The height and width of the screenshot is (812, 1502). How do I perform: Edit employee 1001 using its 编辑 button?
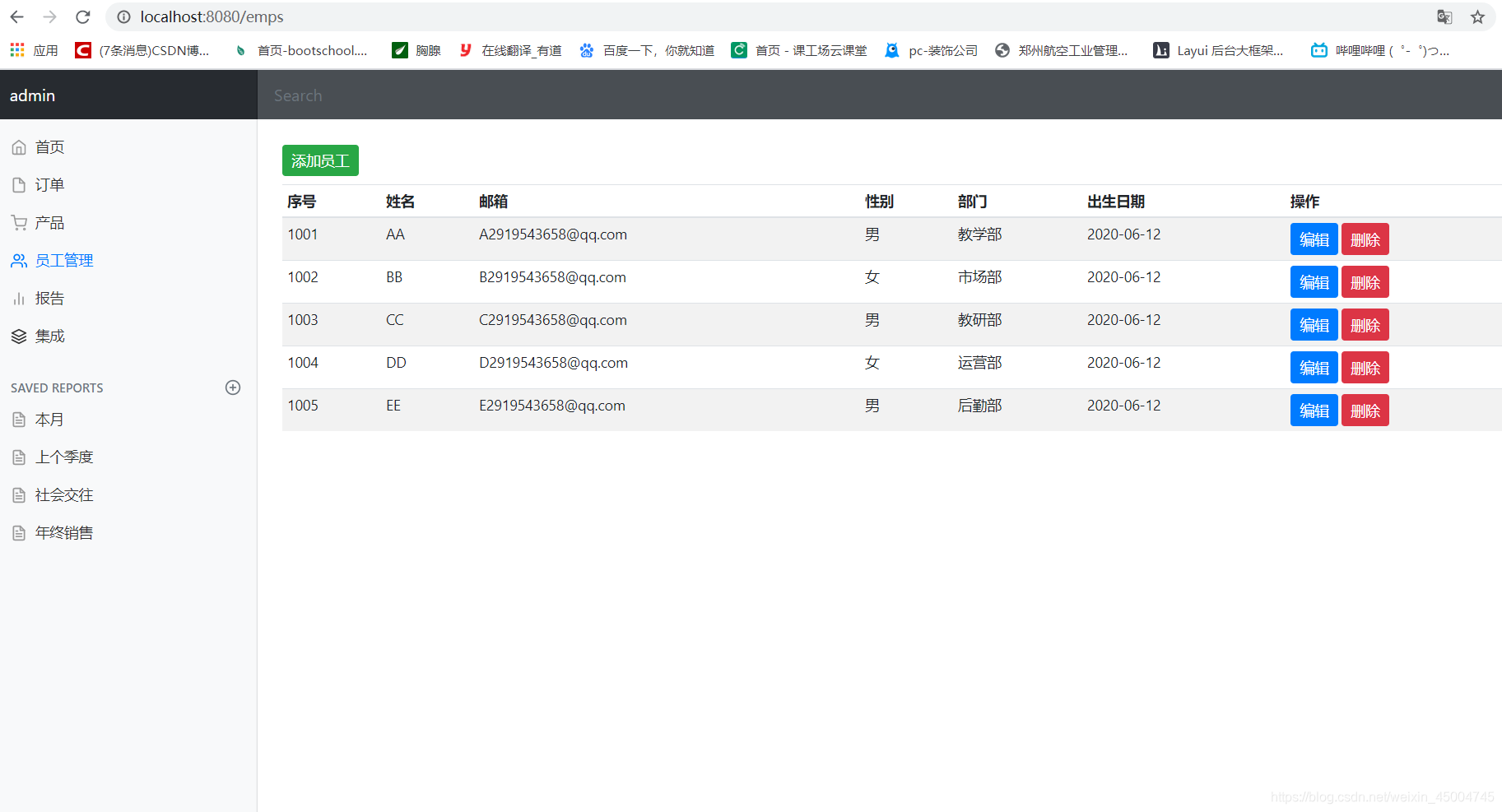(x=1314, y=239)
